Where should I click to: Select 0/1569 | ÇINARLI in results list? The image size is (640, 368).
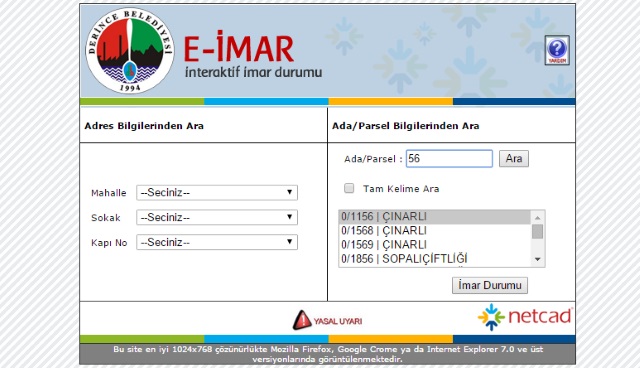[434, 244]
